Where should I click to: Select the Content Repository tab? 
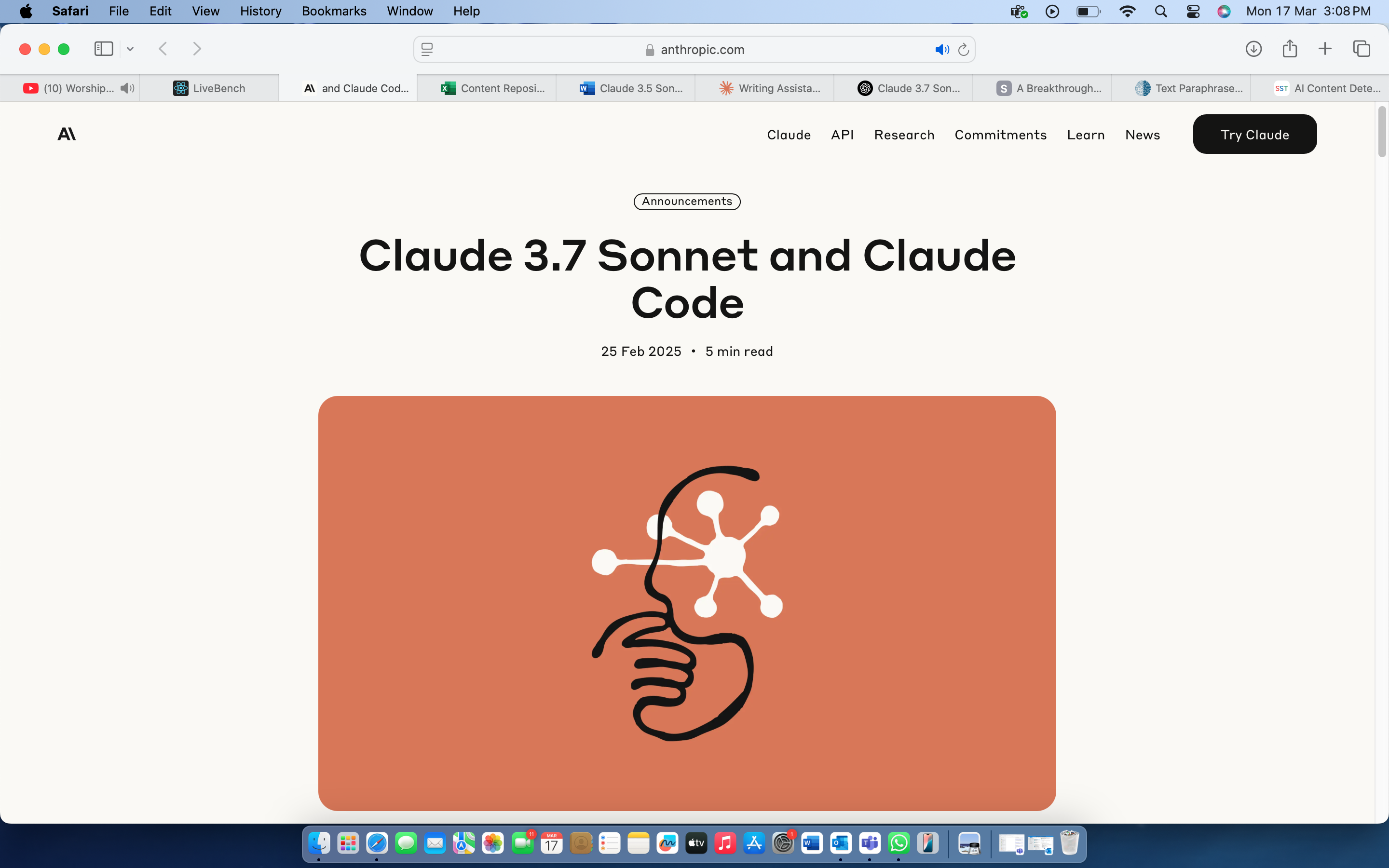(x=487, y=88)
